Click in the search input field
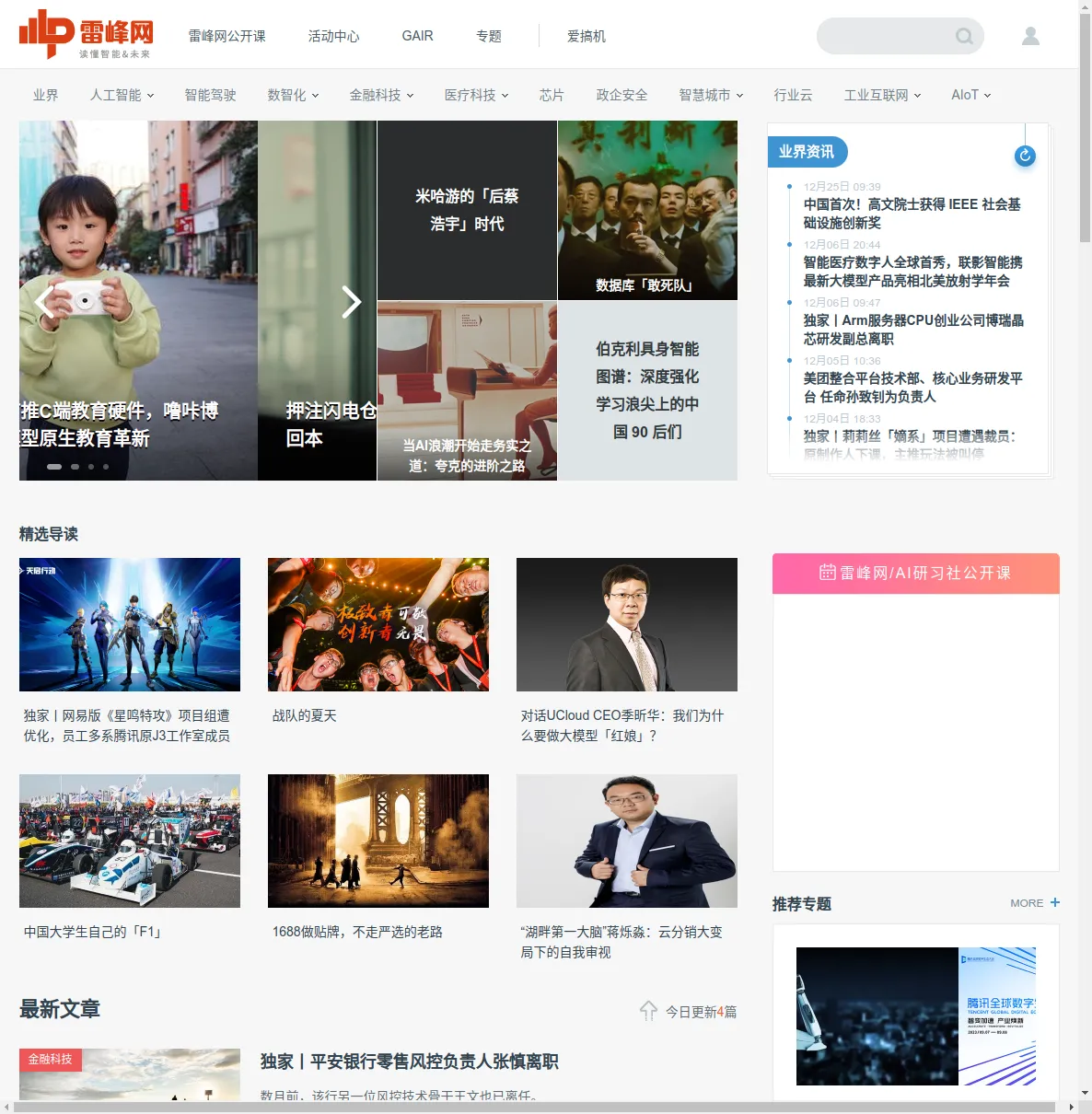Viewport: 1092px width, 1114px height. pos(886,36)
